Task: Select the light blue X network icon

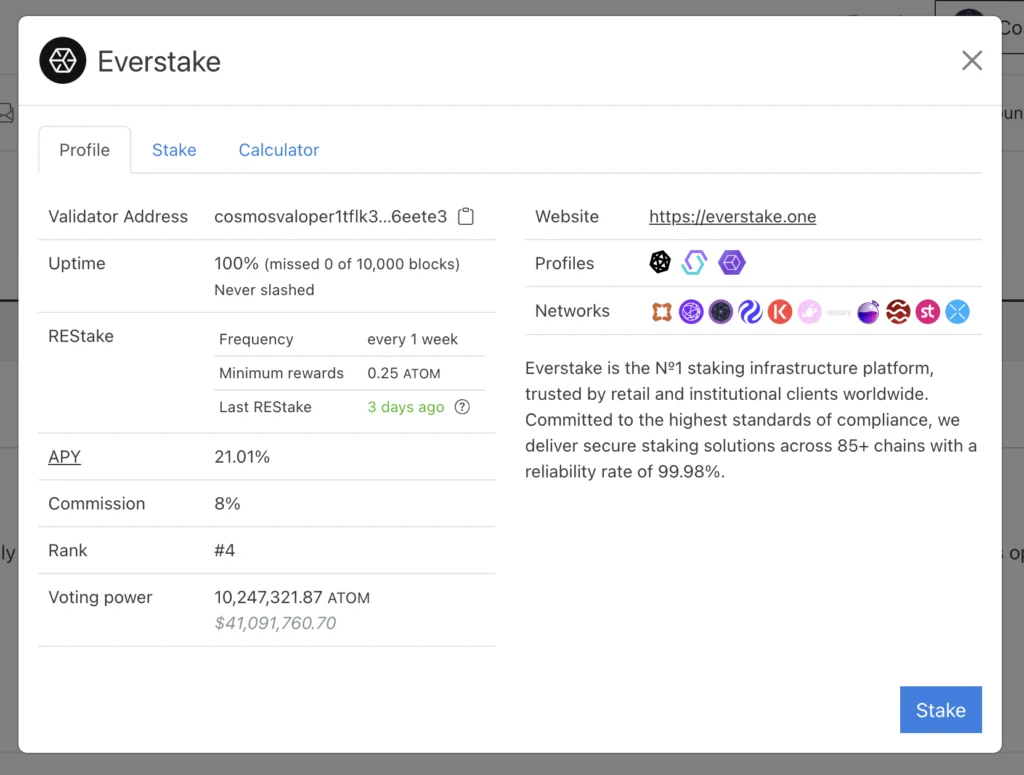Action: click(x=958, y=312)
